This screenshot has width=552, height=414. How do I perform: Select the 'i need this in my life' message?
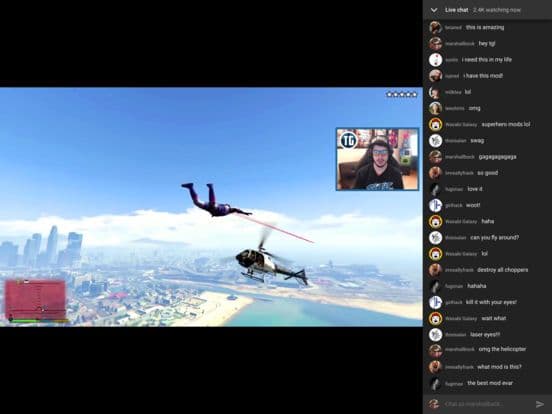(x=487, y=60)
